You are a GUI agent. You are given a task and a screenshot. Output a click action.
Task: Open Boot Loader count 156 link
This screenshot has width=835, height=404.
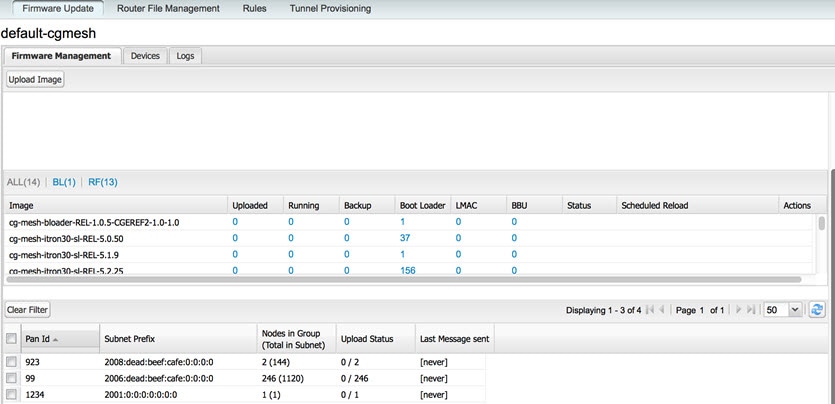coord(407,270)
